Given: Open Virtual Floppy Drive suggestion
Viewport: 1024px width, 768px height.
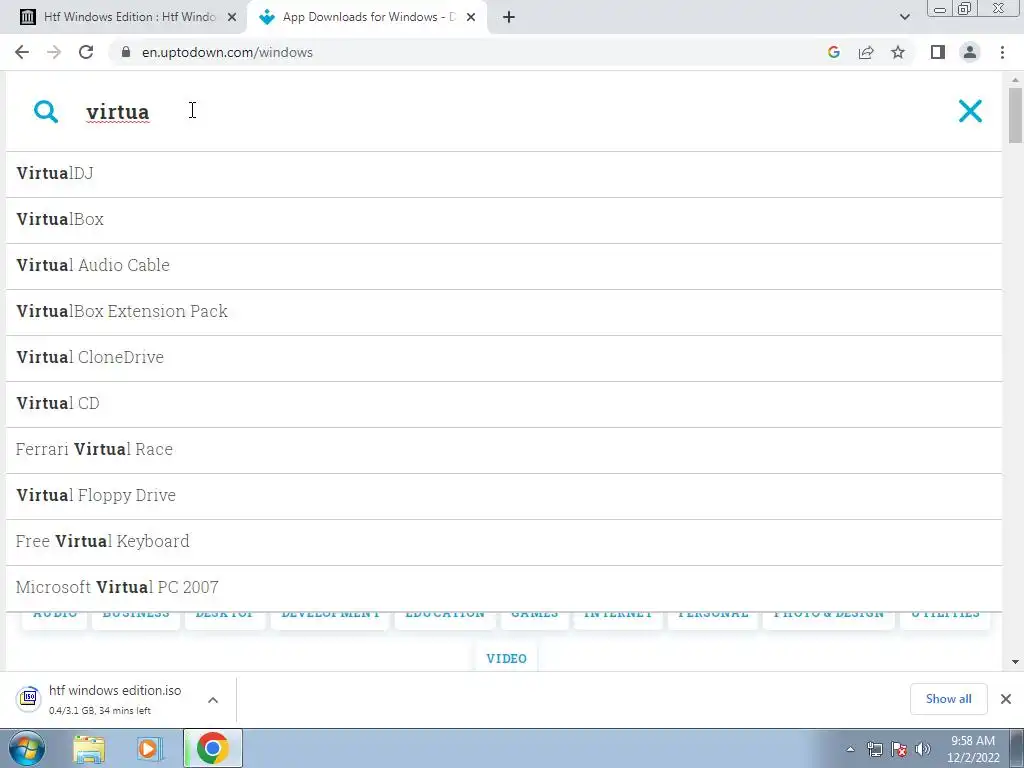Looking at the screenshot, I should [504, 496].
